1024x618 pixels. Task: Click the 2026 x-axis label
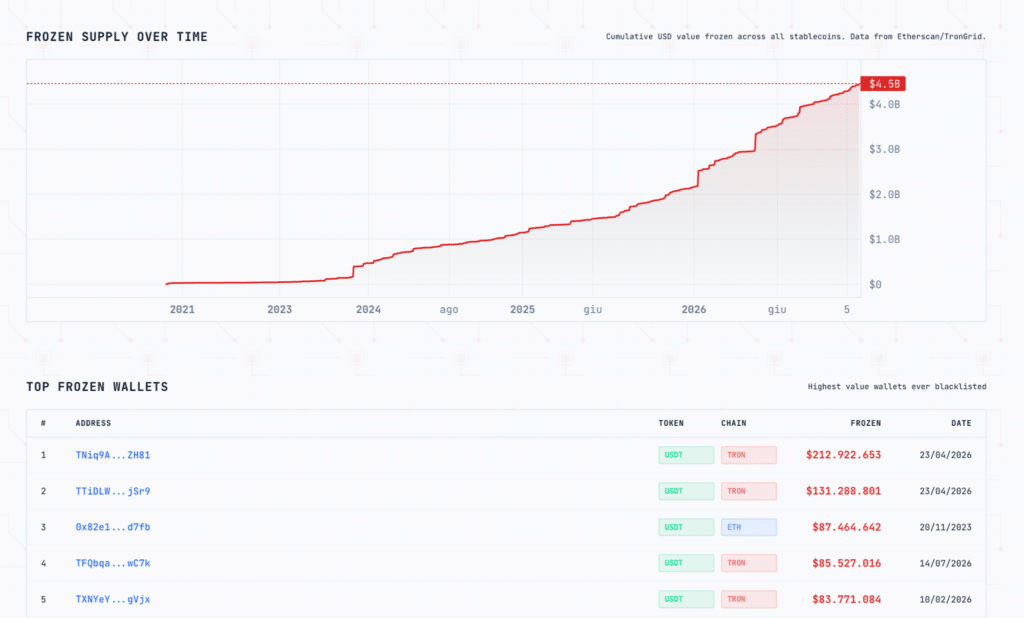pos(694,310)
